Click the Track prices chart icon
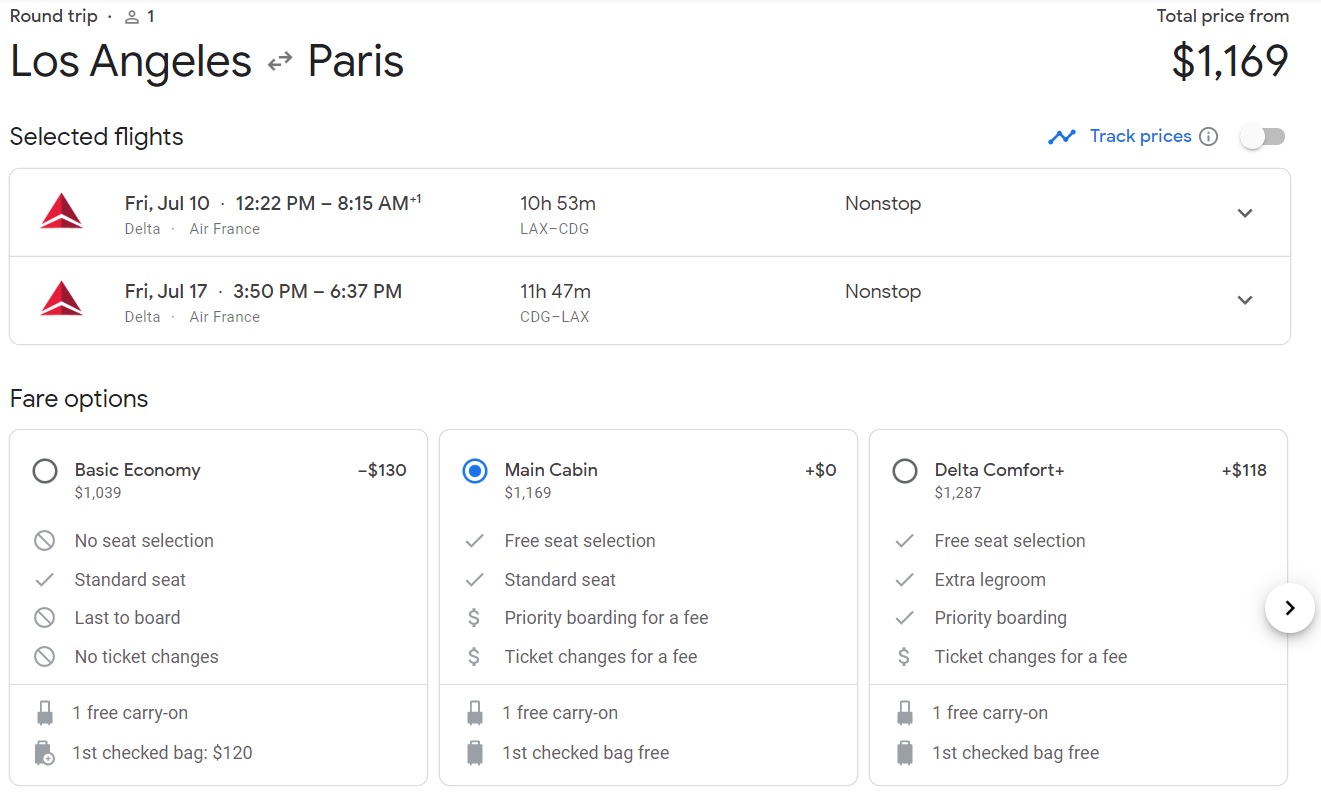Viewport: 1321px width, 795px height. 1061,137
